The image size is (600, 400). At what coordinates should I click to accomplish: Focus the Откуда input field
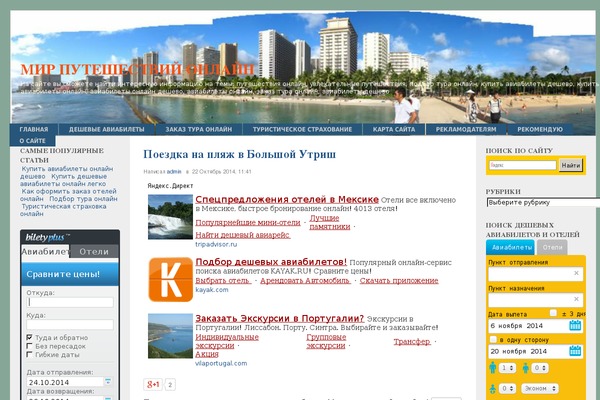coord(70,302)
